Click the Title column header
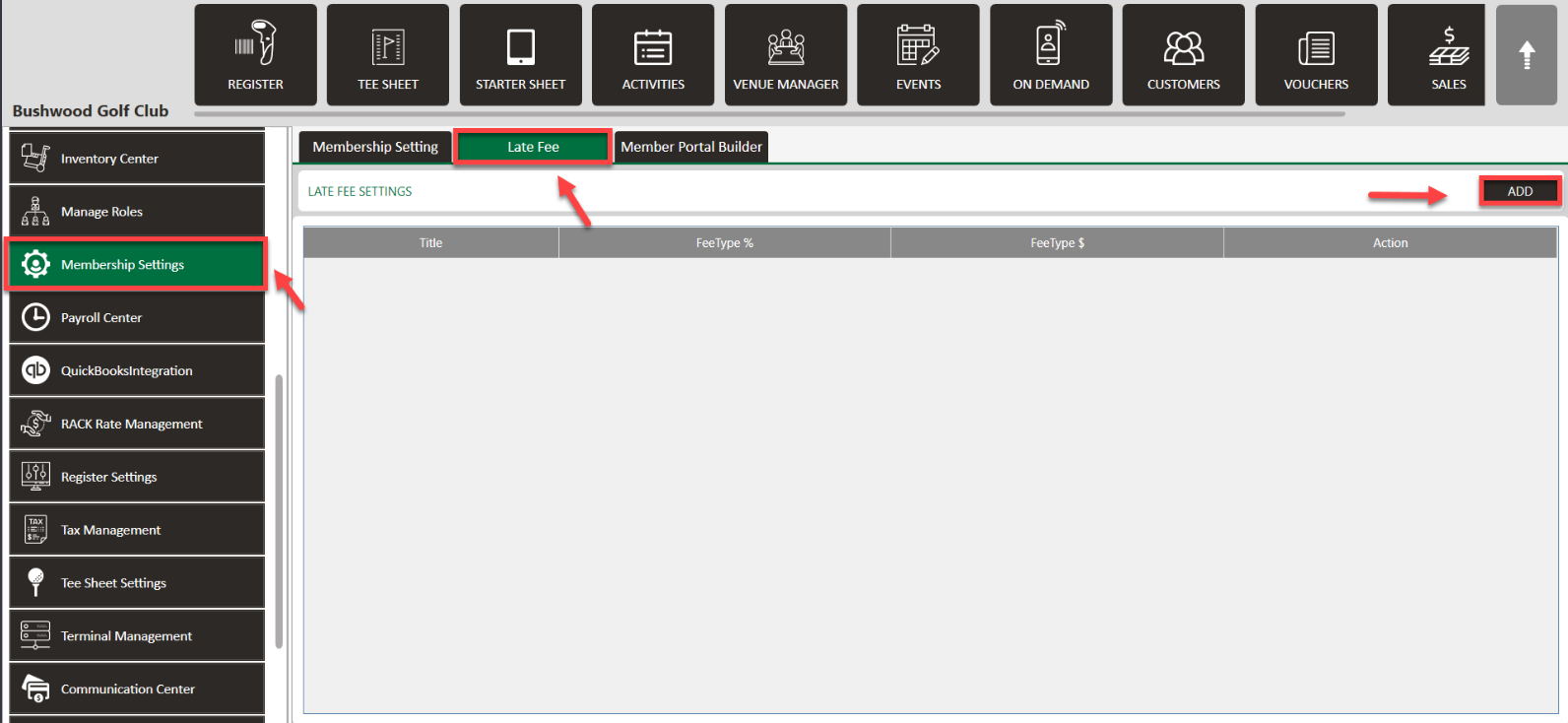 click(431, 243)
